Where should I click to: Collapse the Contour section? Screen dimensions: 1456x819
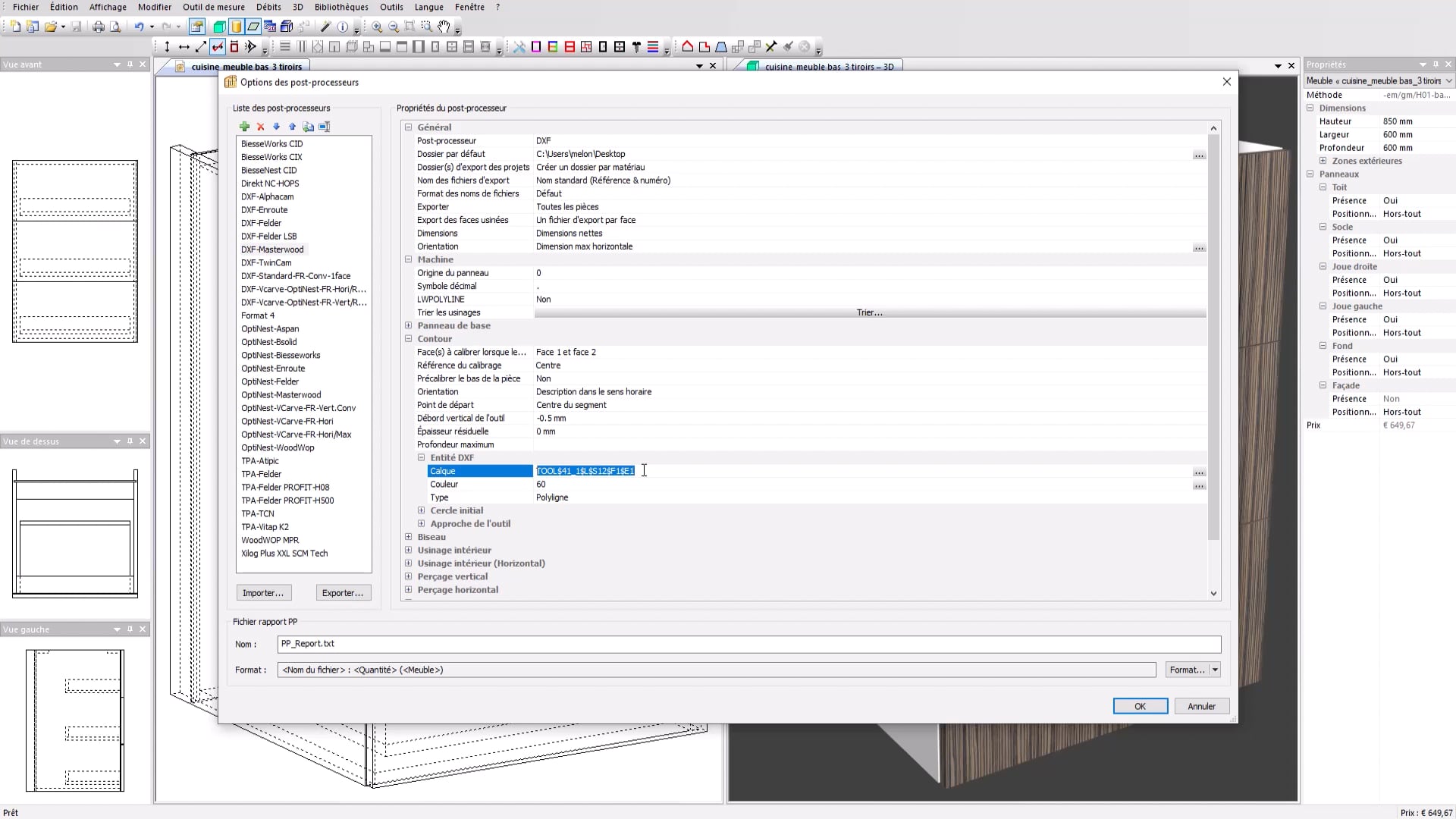(x=409, y=339)
